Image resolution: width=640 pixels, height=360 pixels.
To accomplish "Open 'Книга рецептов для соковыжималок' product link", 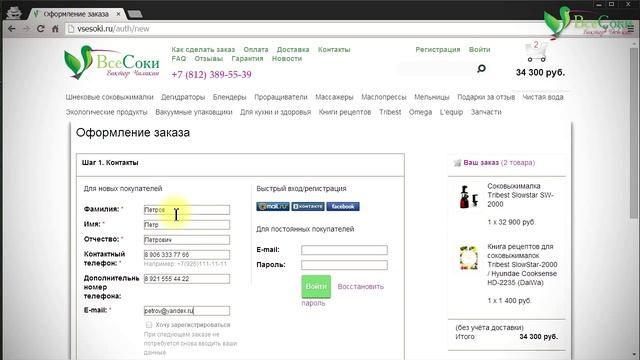I will point(522,264).
